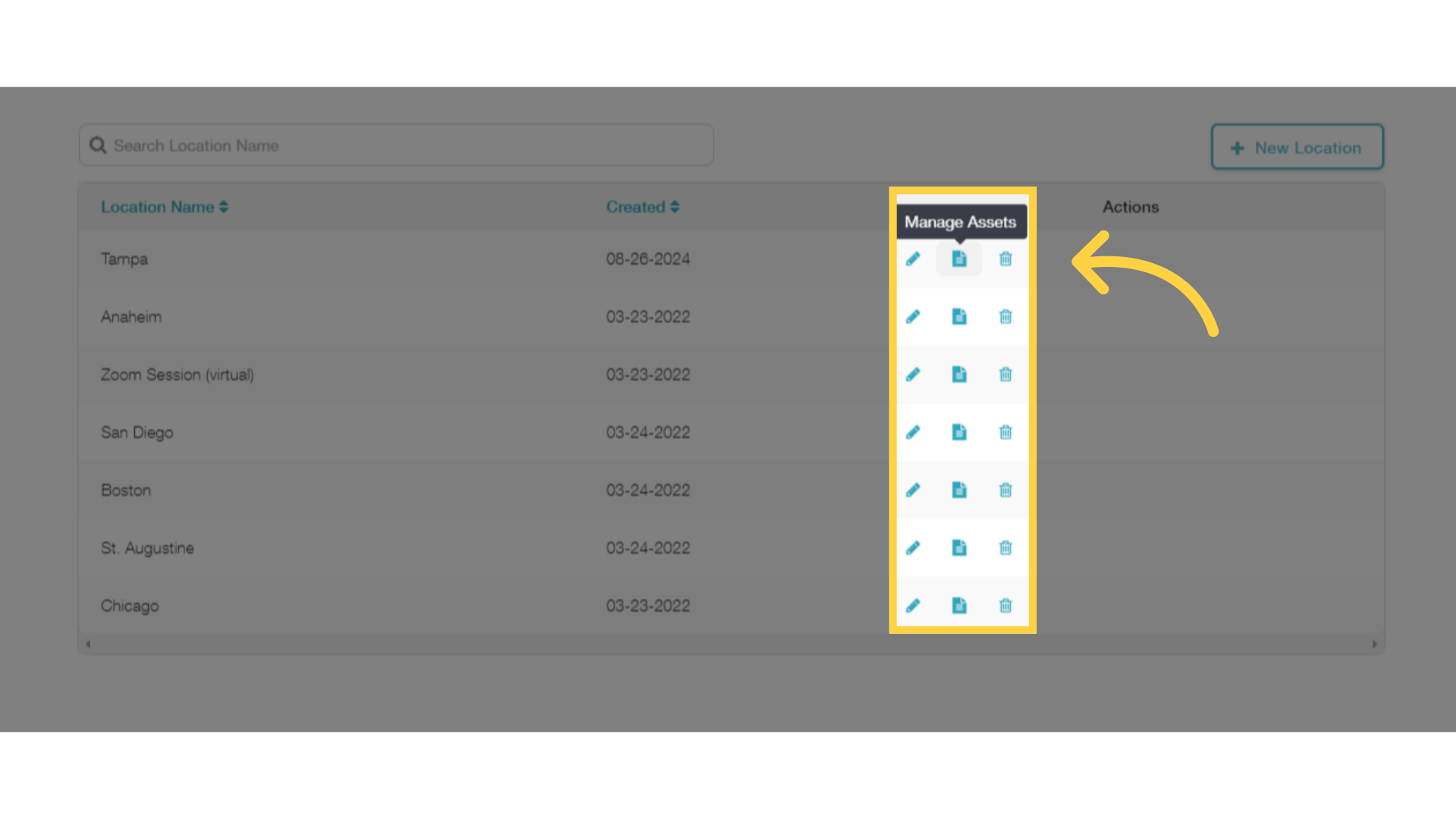The image size is (1456, 819).
Task: Click the edit pencil icon for San Diego
Action: pos(913,432)
